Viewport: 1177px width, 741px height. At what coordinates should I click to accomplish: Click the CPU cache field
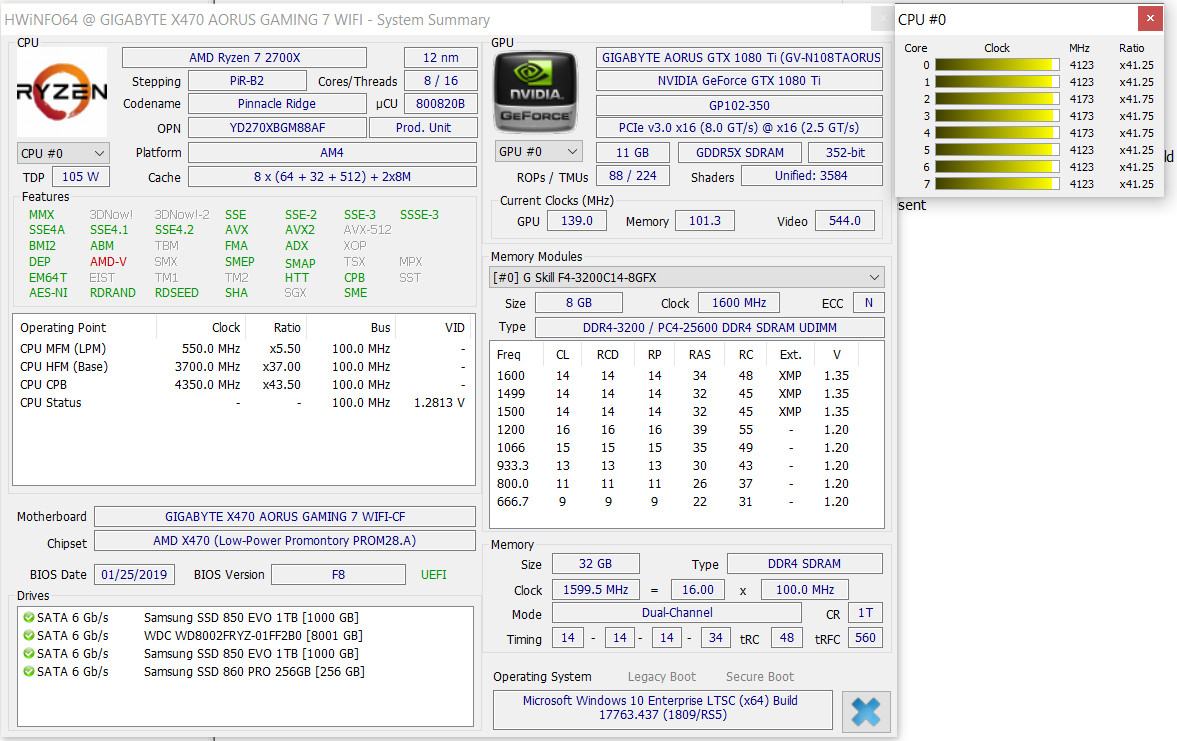[332, 176]
